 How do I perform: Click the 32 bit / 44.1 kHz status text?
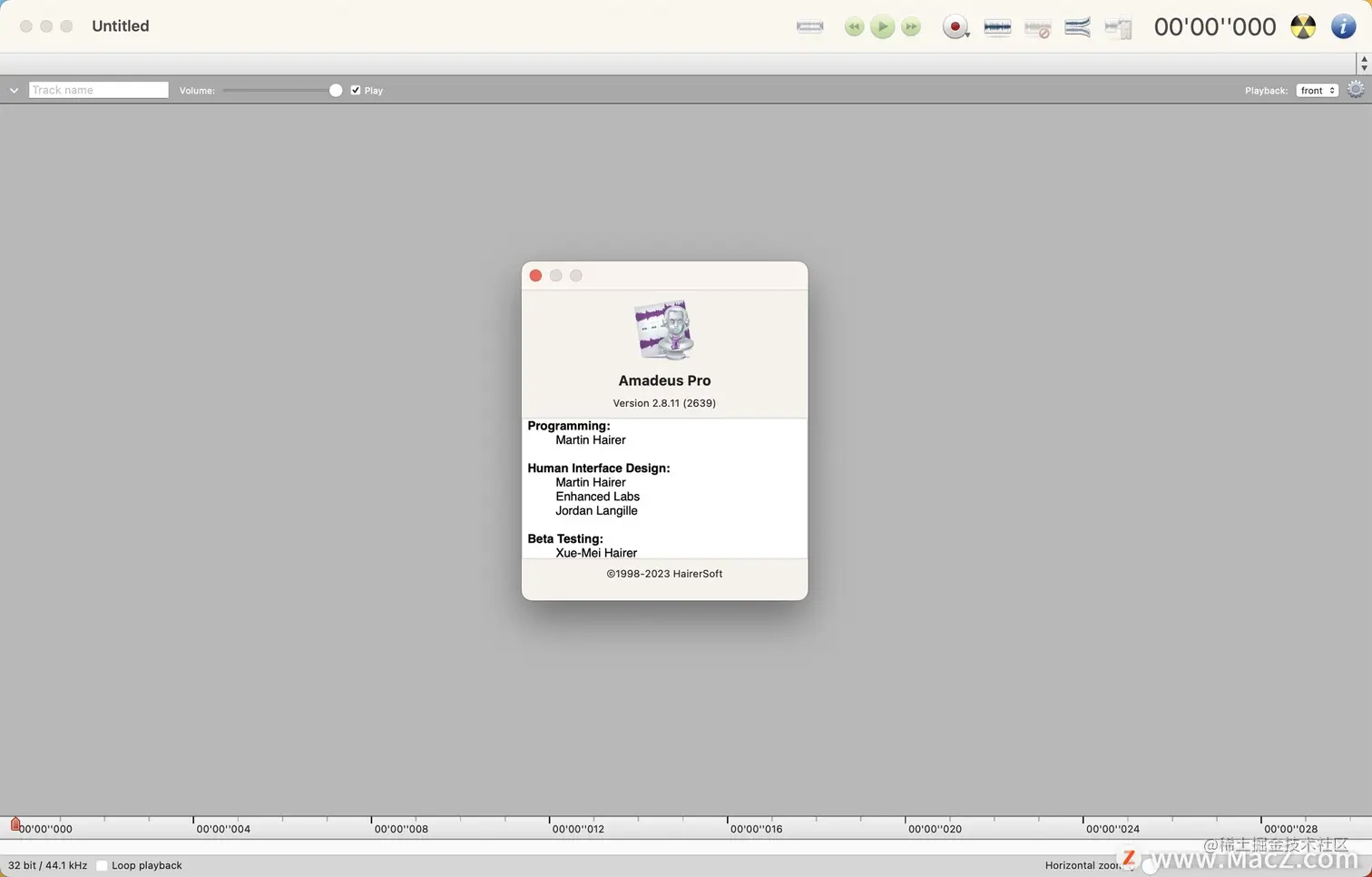pos(48,865)
